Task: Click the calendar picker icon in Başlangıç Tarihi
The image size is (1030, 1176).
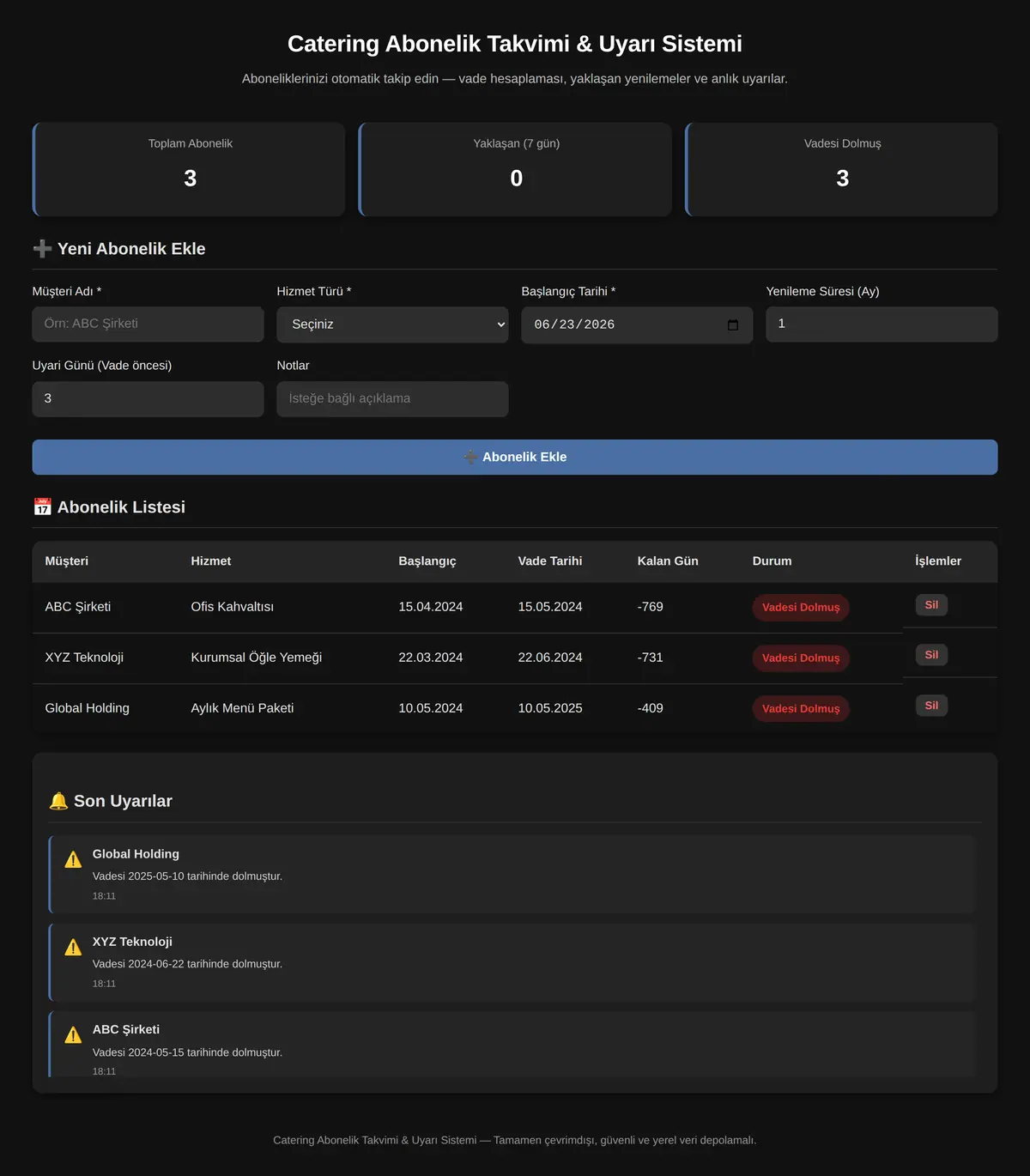Action: [732, 324]
